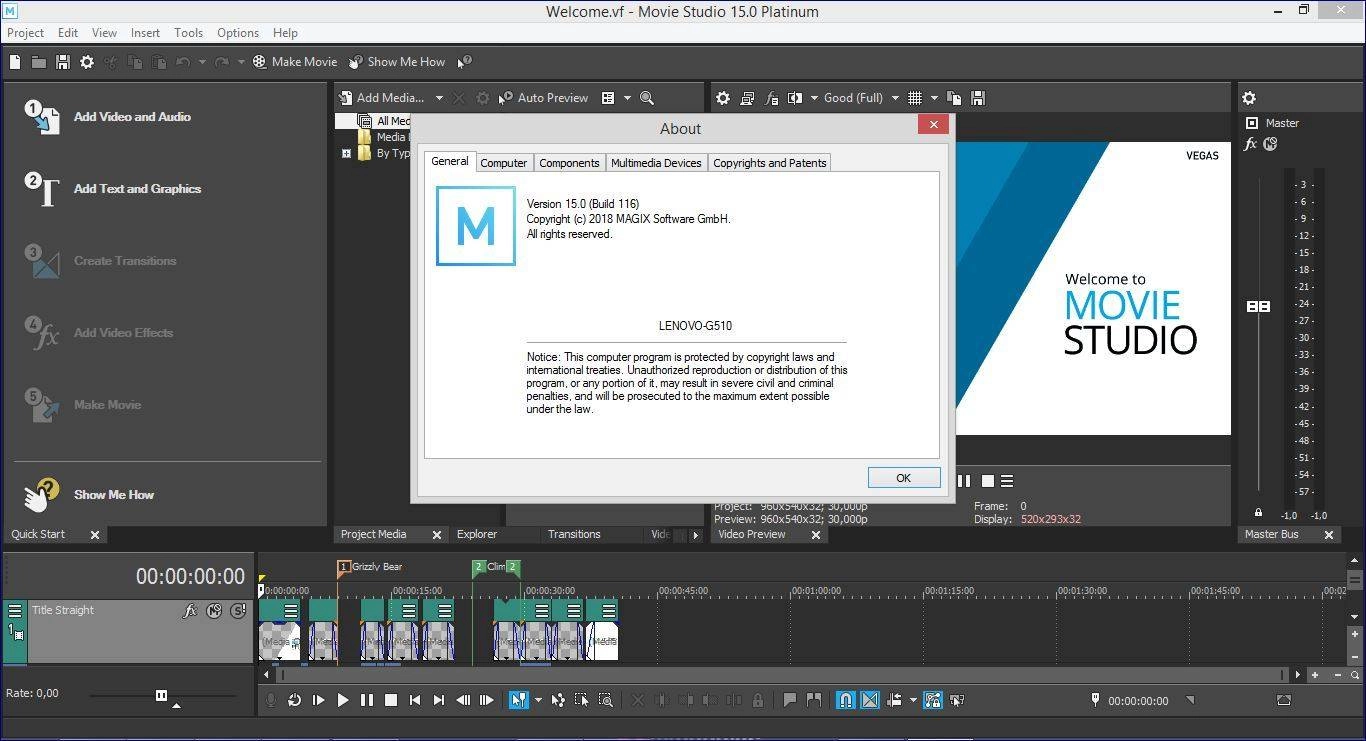The width and height of the screenshot is (1366, 741).
Task: Solo the Title Straight track
Action: pos(238,611)
